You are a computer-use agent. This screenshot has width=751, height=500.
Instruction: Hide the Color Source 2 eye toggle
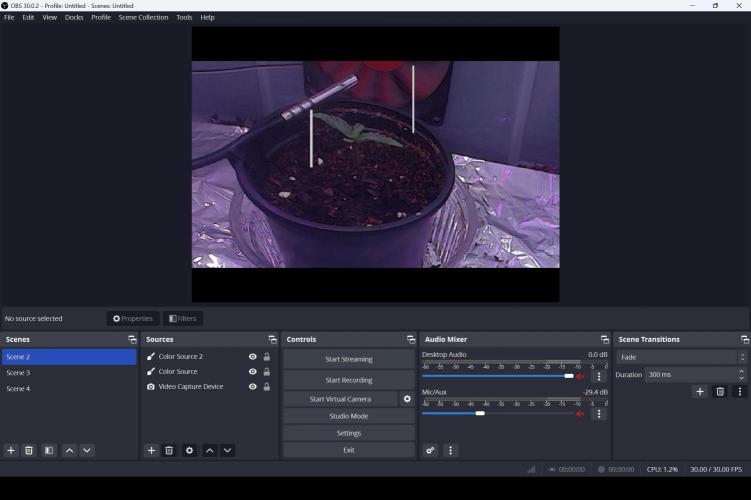253,357
